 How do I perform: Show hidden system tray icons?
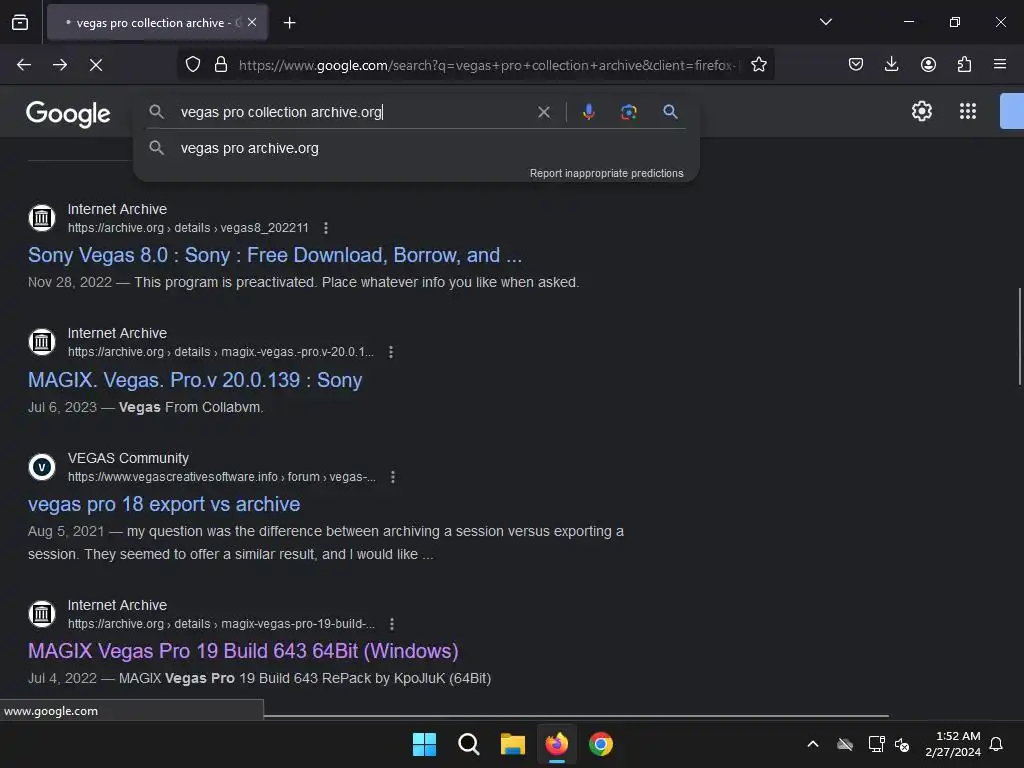coord(813,744)
